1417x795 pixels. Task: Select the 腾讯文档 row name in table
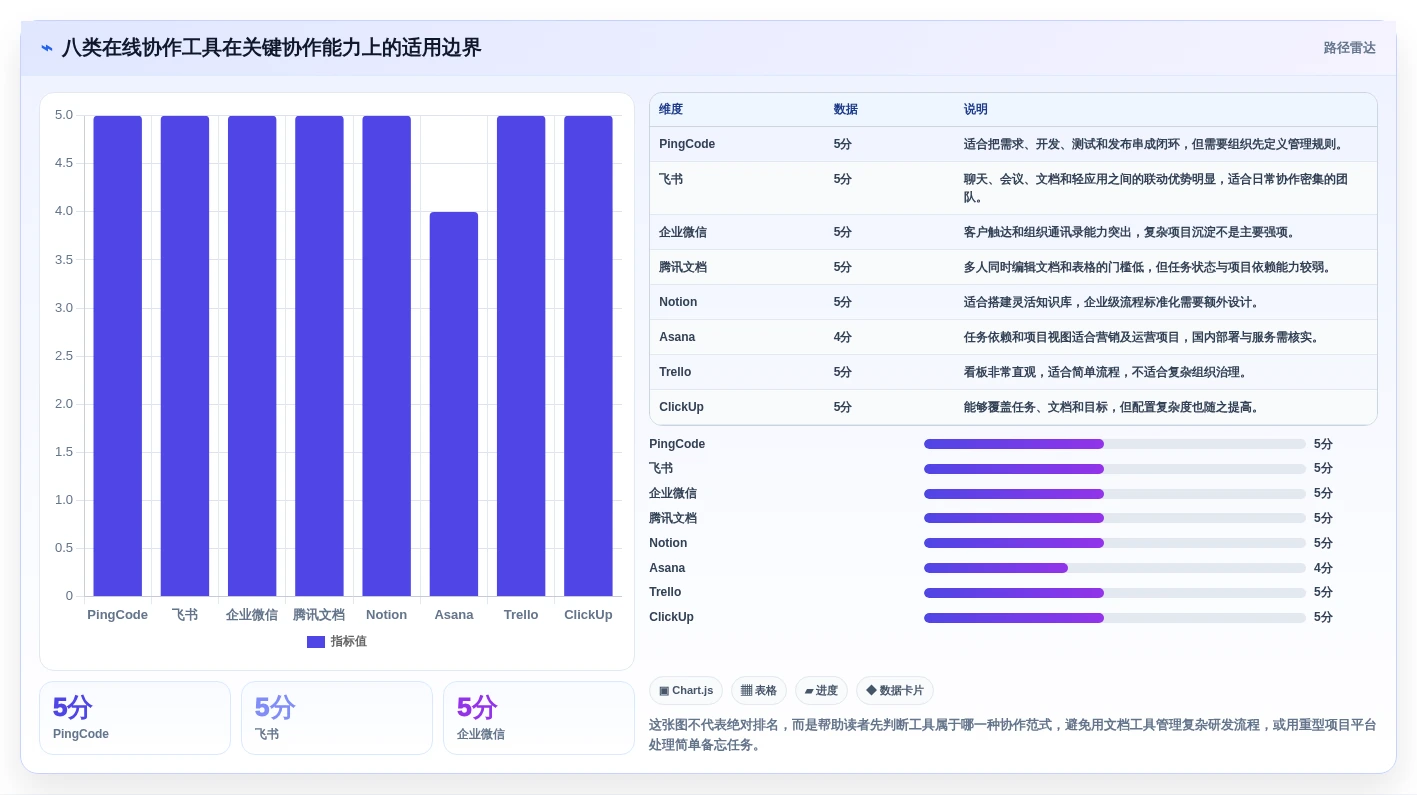click(683, 267)
